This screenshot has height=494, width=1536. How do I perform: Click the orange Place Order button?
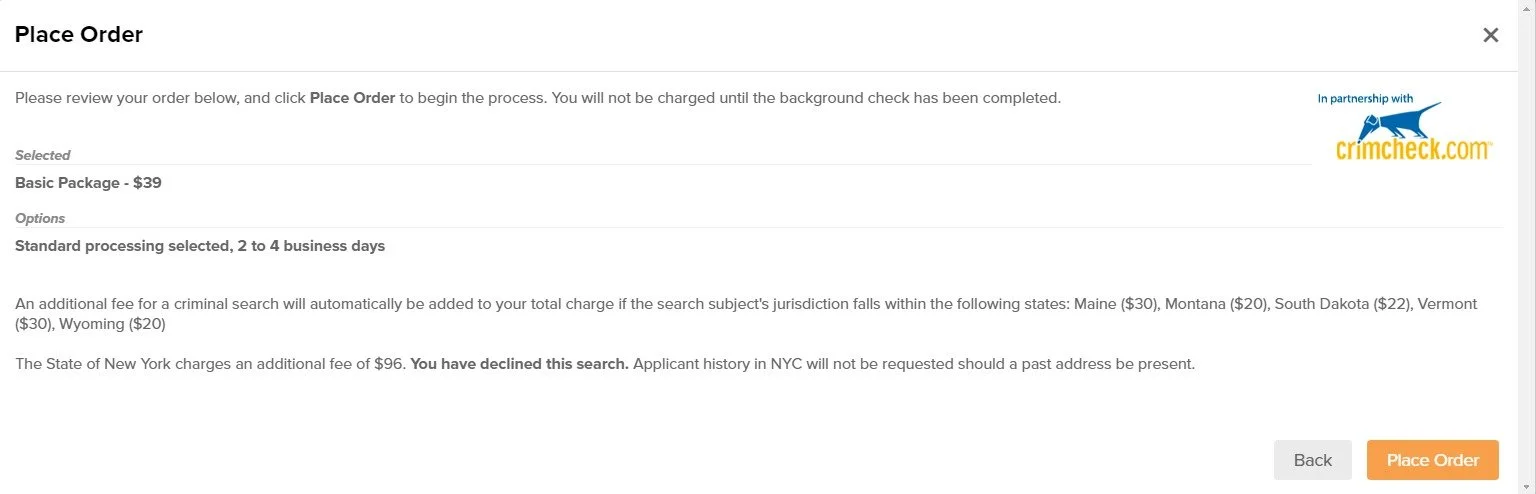click(x=1432, y=460)
